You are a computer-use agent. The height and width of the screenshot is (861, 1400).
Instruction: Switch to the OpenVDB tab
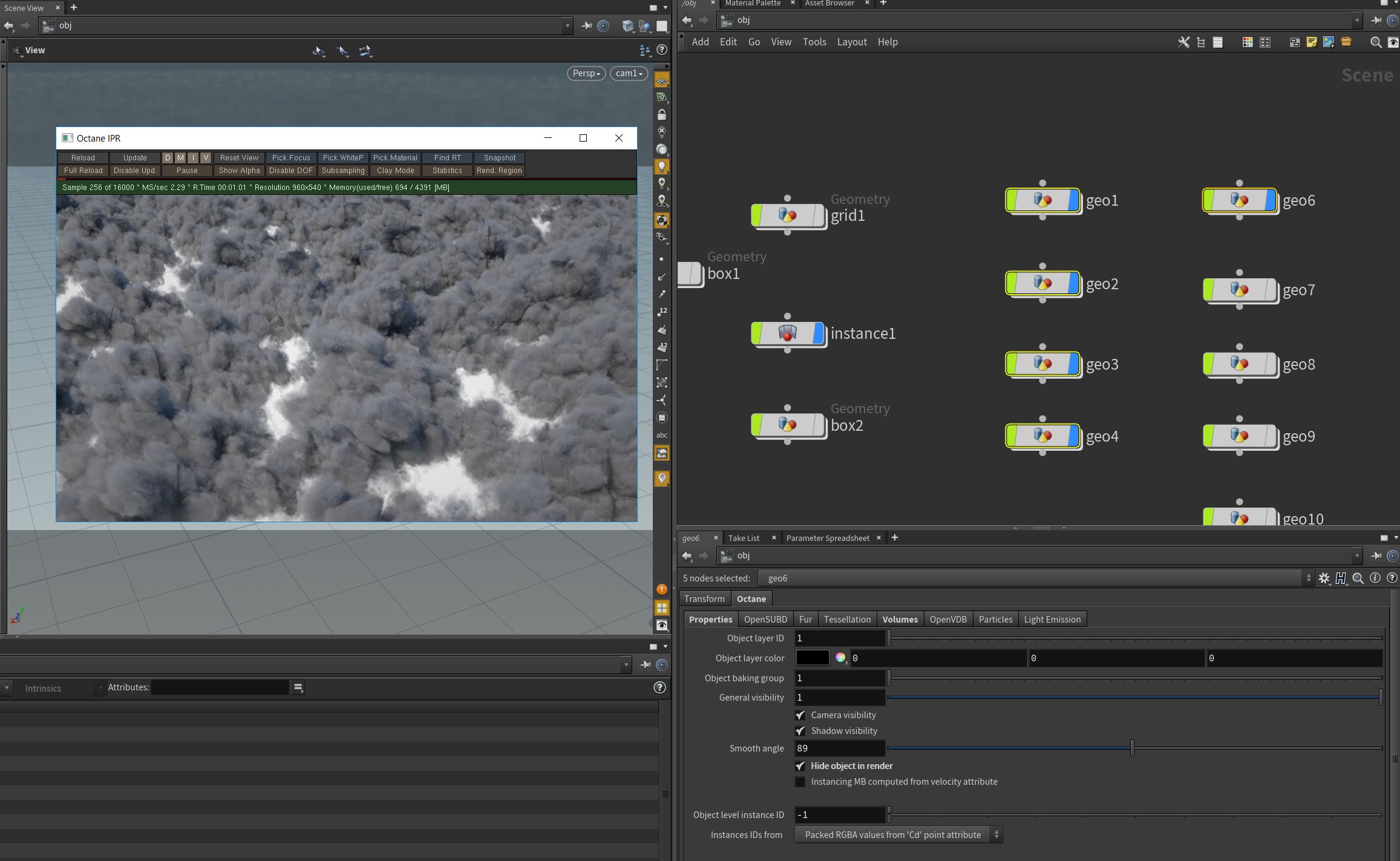947,619
